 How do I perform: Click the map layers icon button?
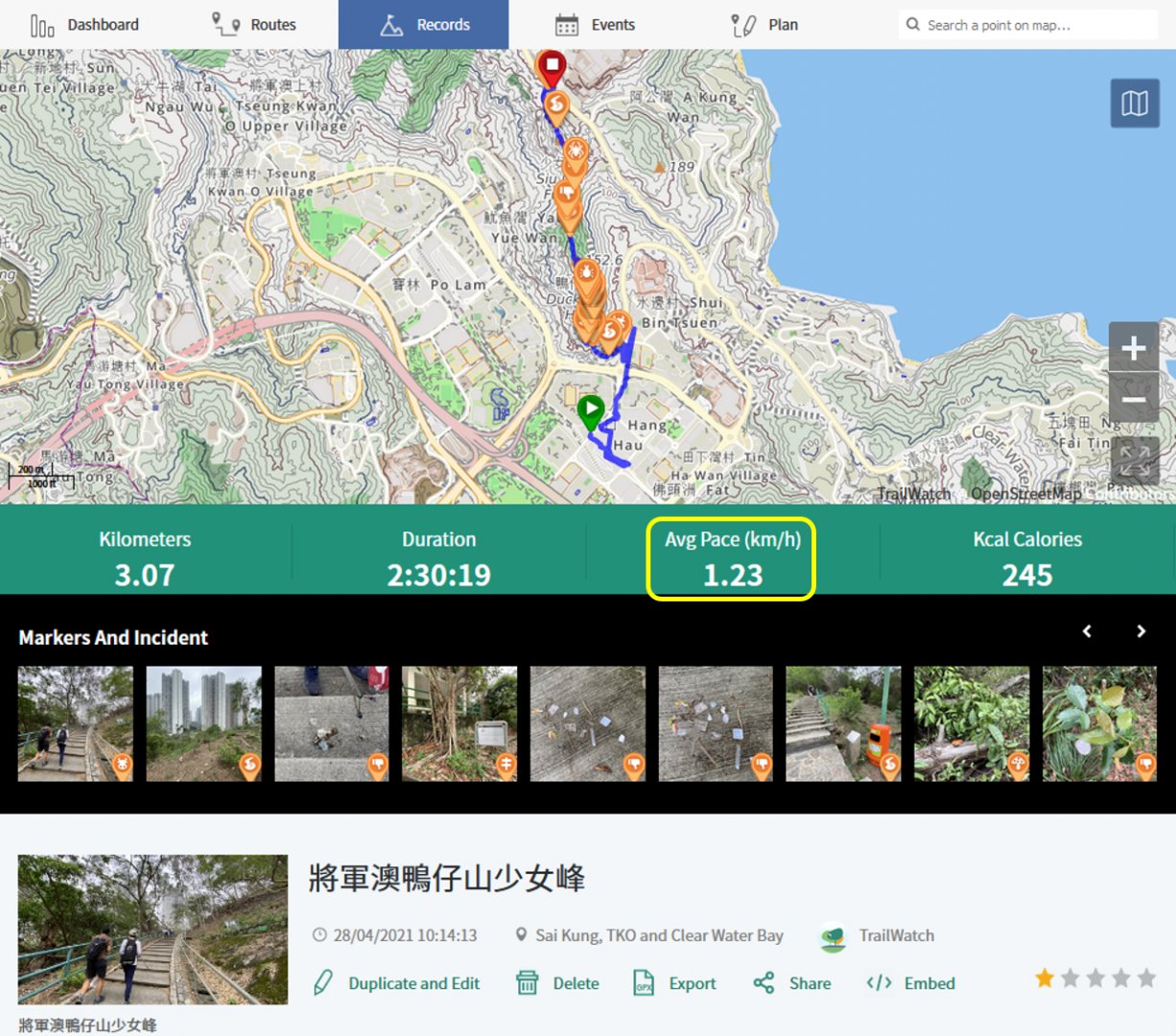pyautogui.click(x=1134, y=104)
